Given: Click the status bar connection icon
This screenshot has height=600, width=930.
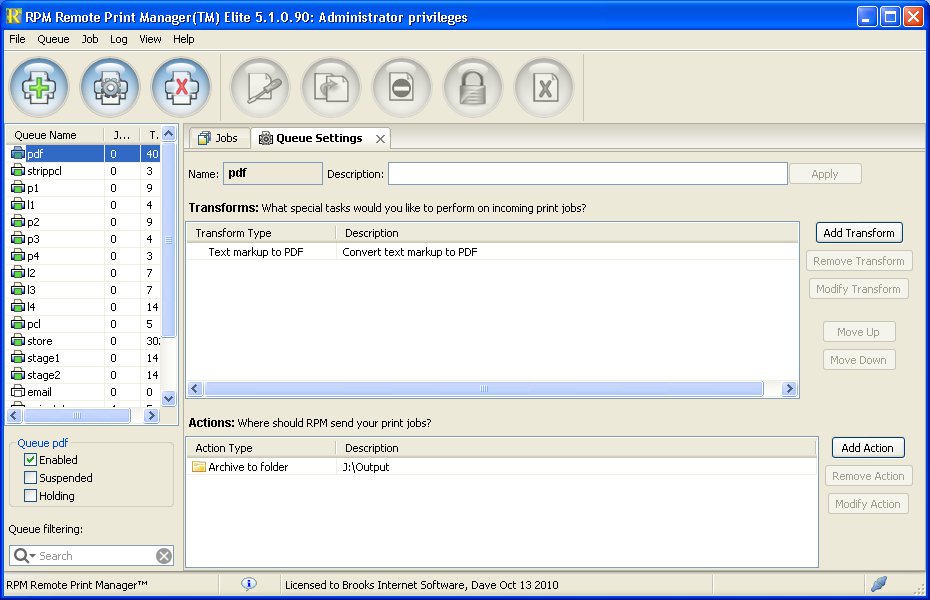Looking at the screenshot, I should tap(879, 584).
